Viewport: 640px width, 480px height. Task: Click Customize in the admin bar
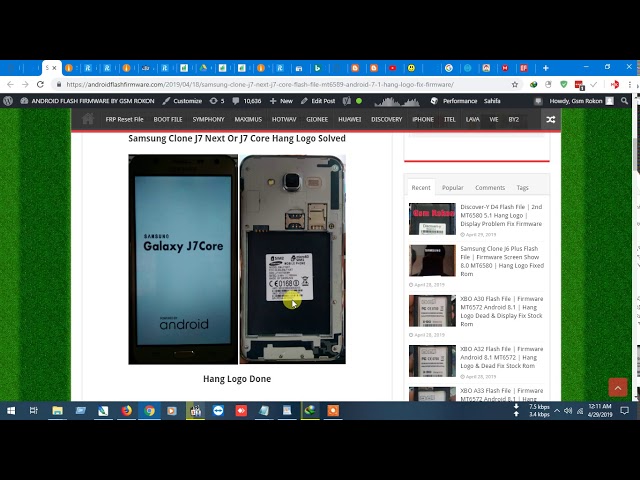click(x=182, y=101)
